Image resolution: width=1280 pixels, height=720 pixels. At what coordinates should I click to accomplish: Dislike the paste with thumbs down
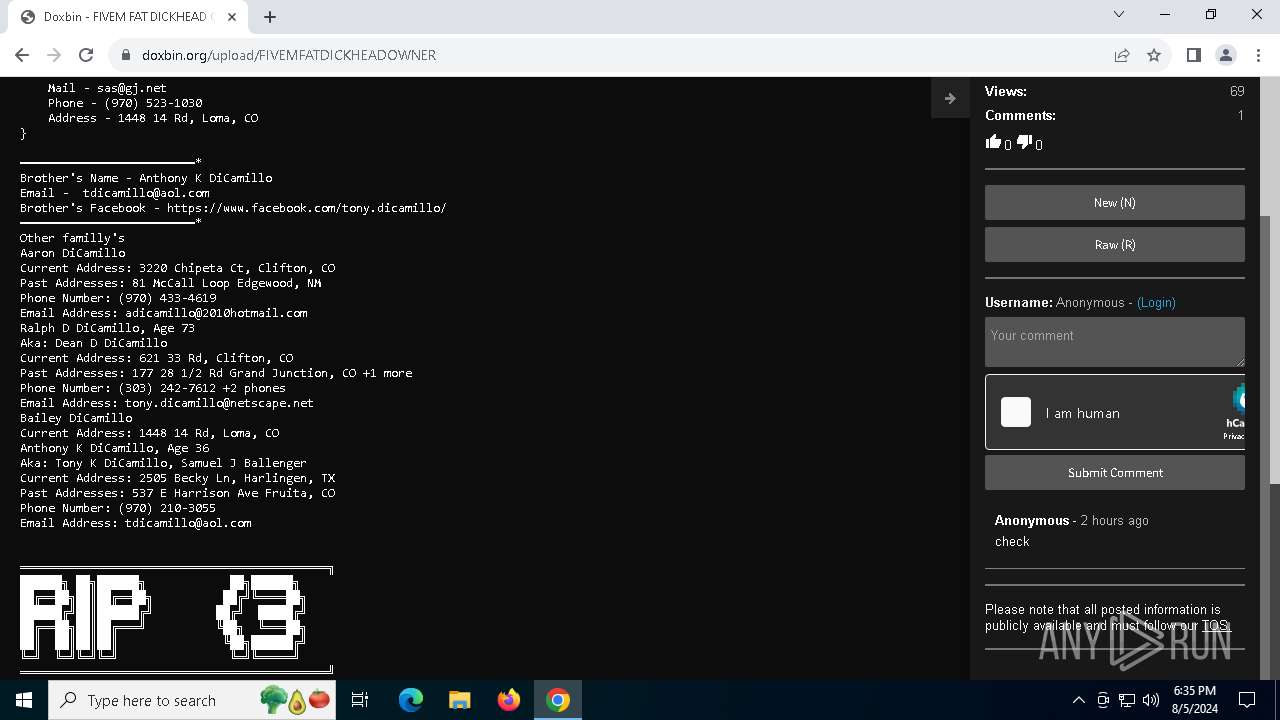1024,142
